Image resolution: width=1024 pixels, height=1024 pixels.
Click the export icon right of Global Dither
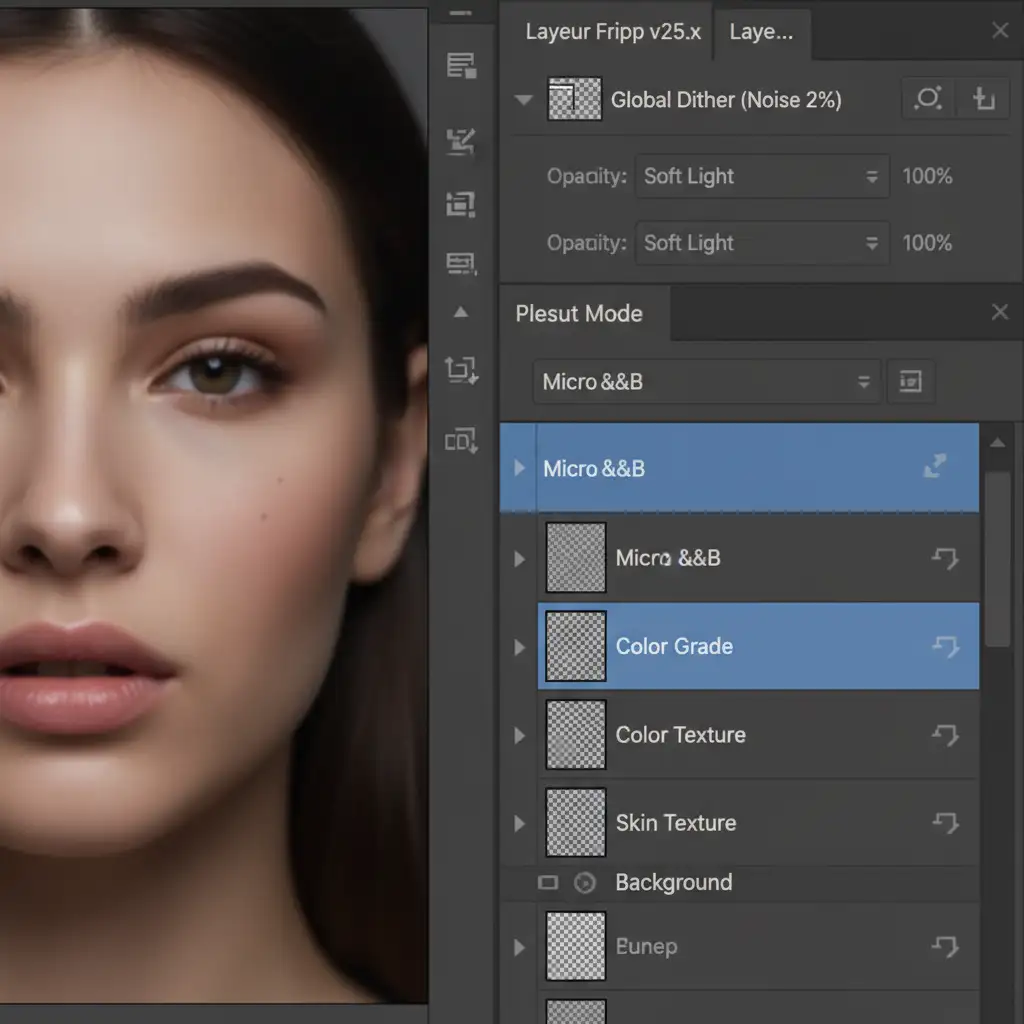pos(983,99)
